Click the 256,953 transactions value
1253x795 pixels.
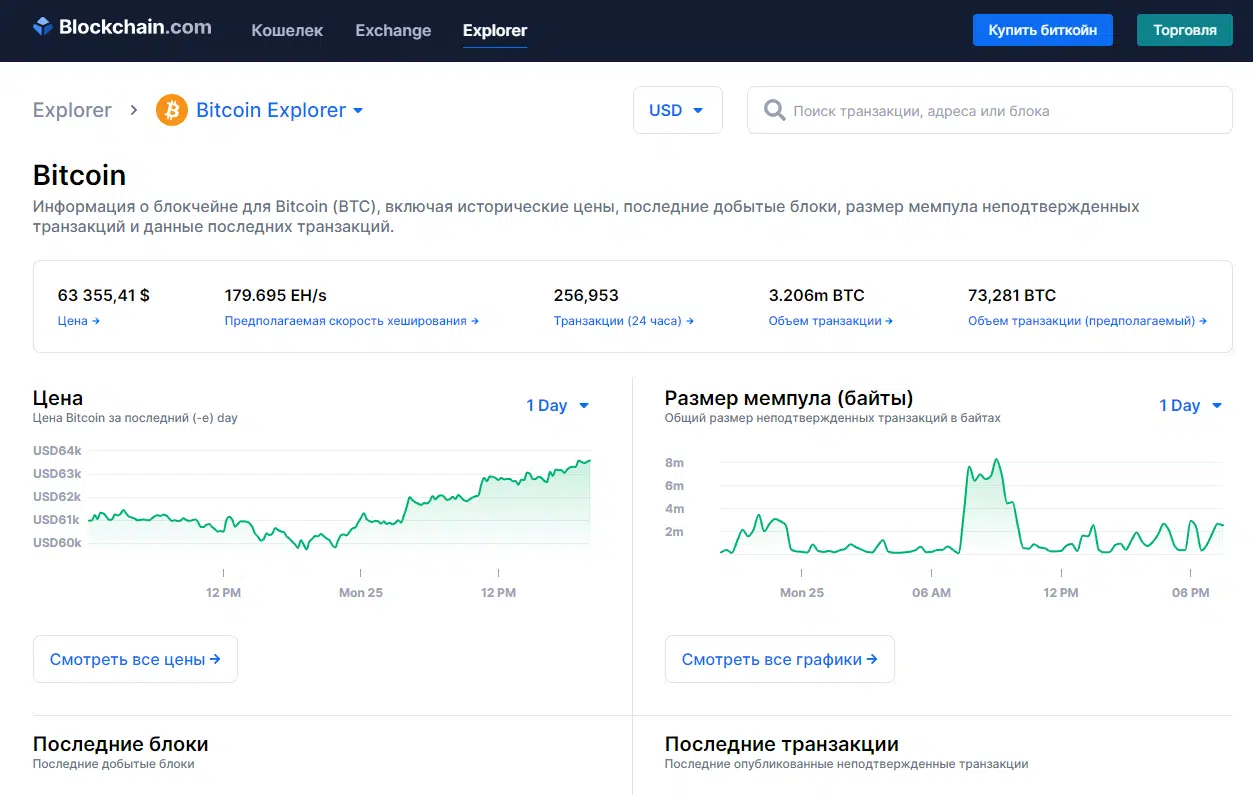tap(586, 295)
